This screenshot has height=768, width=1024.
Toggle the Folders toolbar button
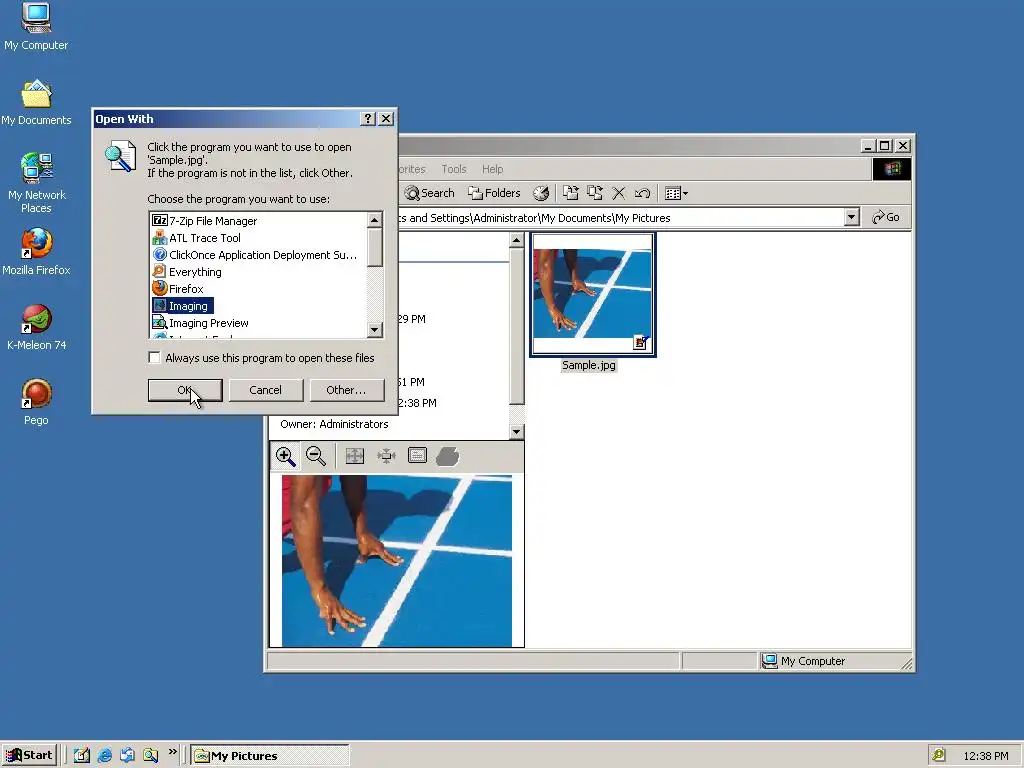click(x=494, y=193)
